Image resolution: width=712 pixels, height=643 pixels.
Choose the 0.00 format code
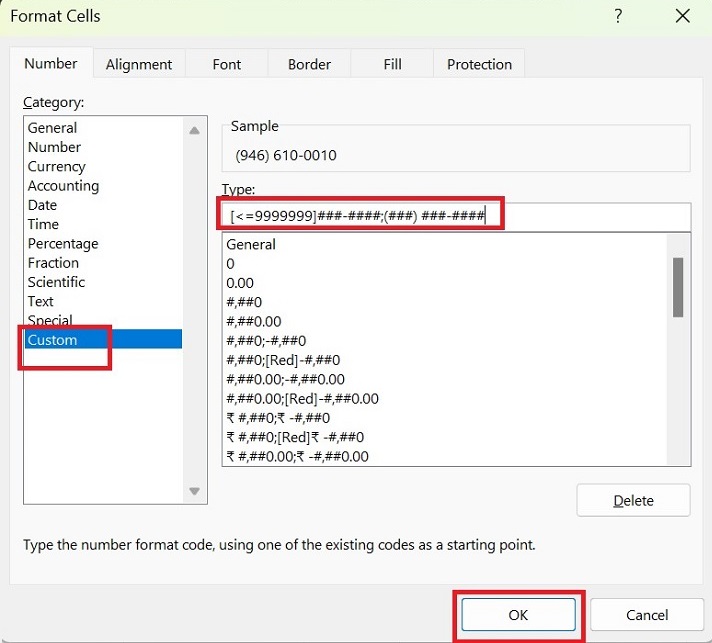[x=240, y=283]
